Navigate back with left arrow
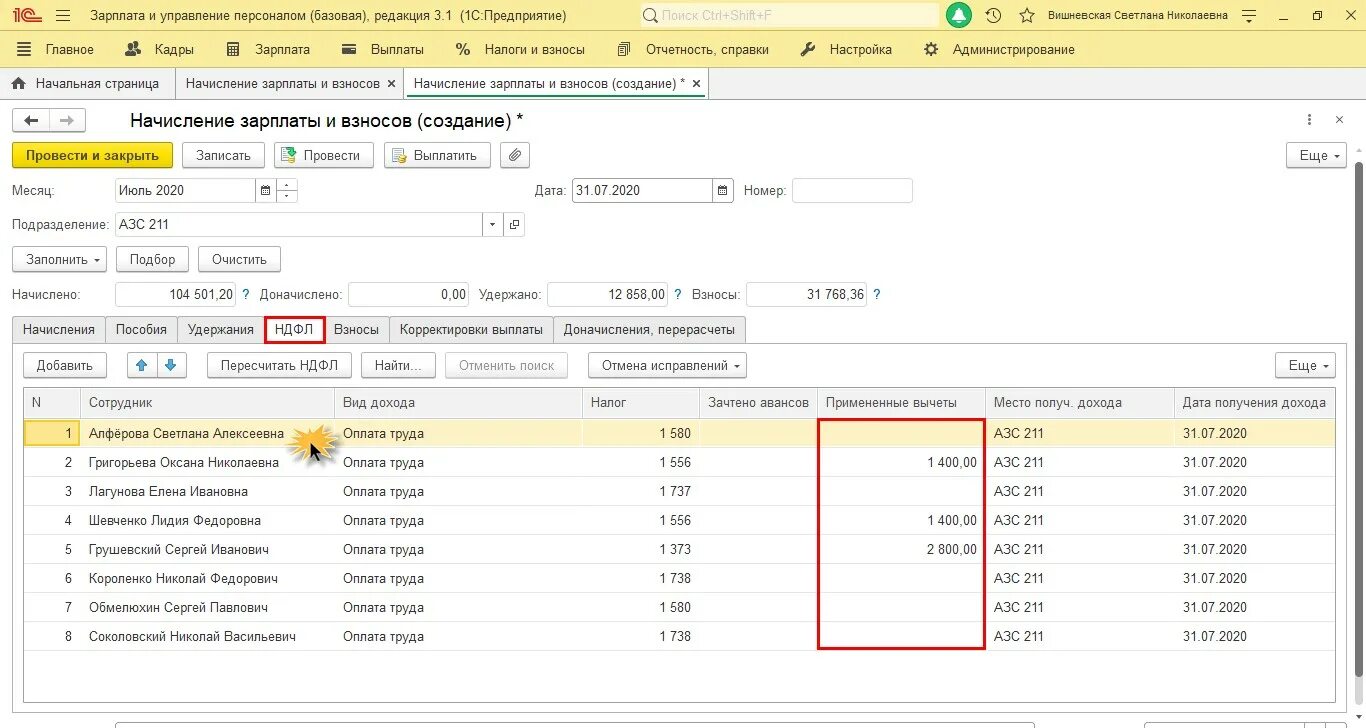 click(31, 121)
